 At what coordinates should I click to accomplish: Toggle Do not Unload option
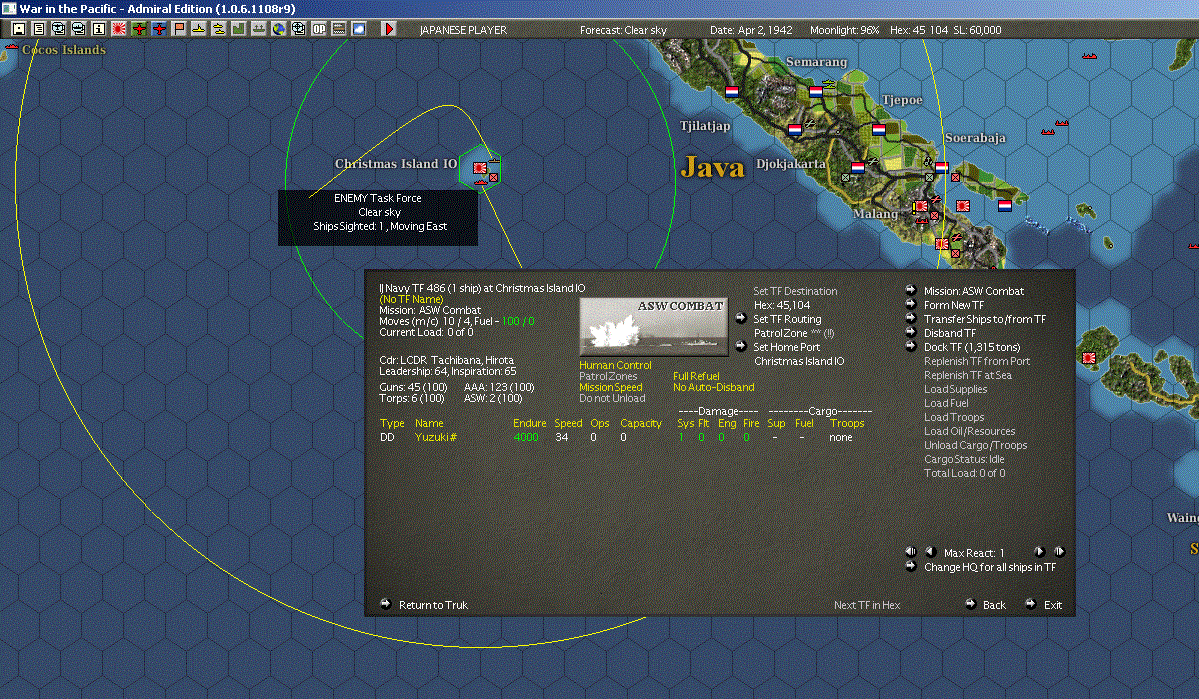tap(612, 398)
